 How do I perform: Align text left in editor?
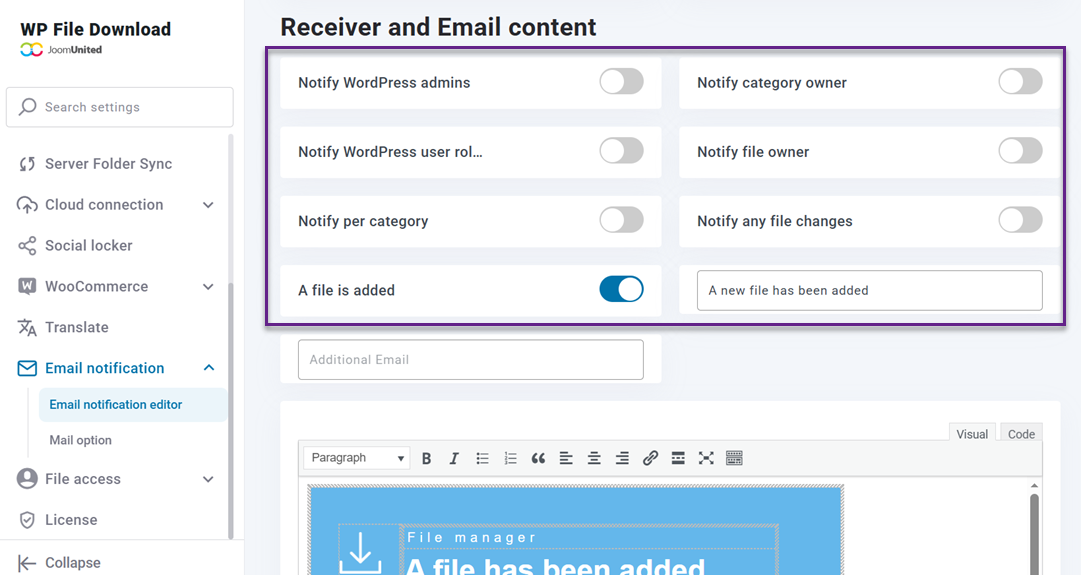click(566, 458)
